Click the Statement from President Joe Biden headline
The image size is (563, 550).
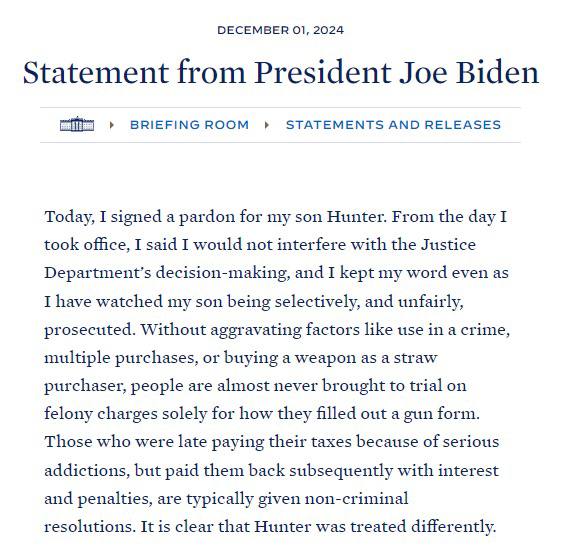pyautogui.click(x=281, y=73)
